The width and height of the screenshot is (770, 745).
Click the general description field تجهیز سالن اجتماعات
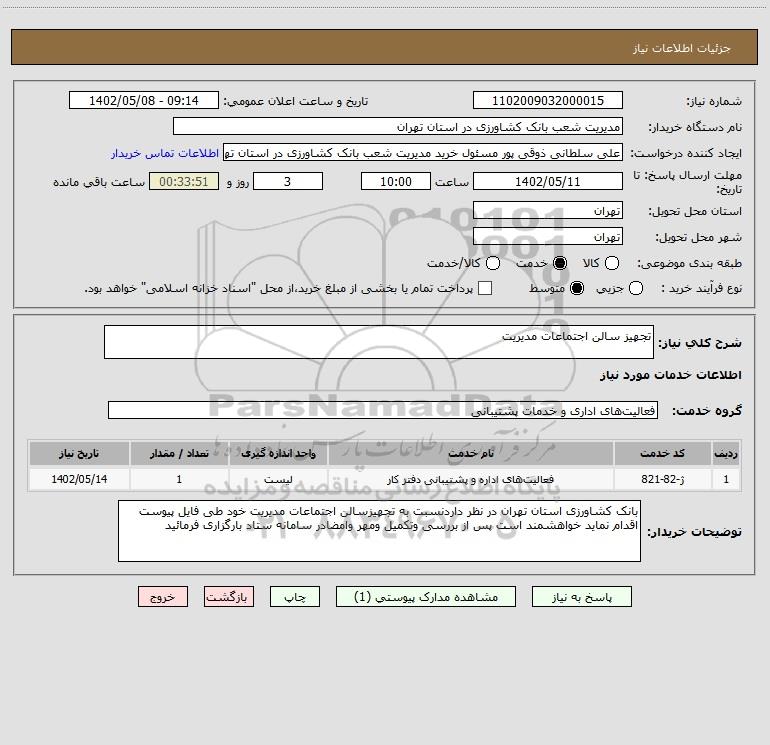[x=379, y=342]
